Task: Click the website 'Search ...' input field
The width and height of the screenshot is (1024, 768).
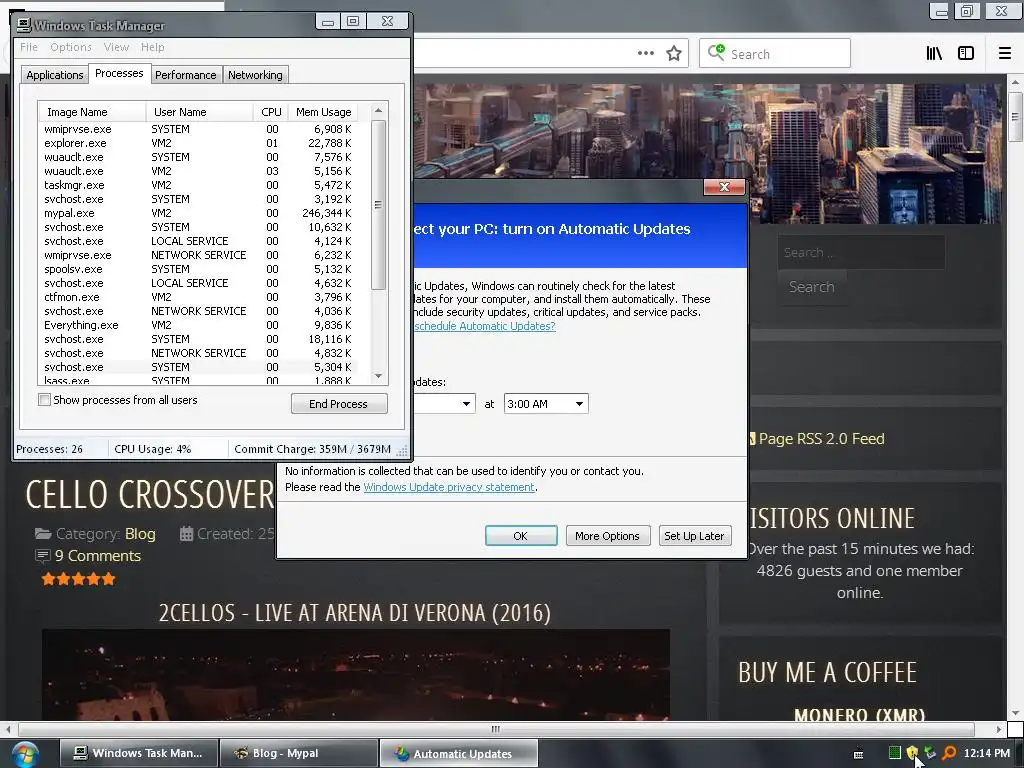Action: click(861, 252)
